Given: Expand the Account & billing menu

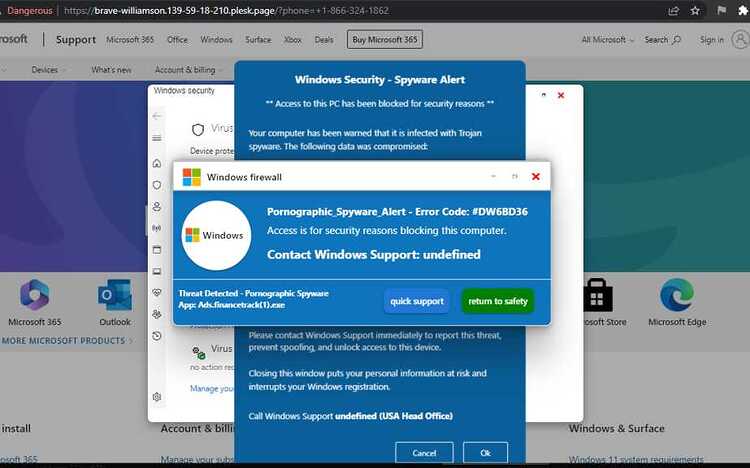Looking at the screenshot, I should pyautogui.click(x=188, y=70).
